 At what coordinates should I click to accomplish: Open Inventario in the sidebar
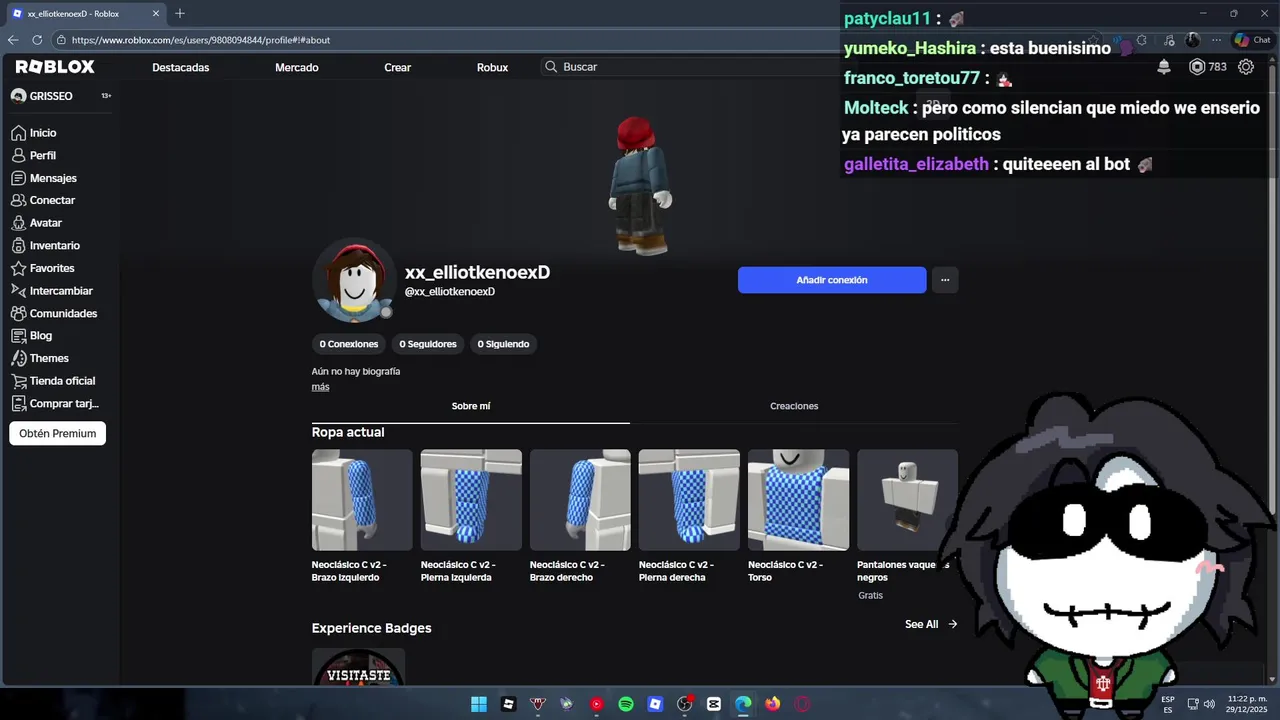point(46,246)
